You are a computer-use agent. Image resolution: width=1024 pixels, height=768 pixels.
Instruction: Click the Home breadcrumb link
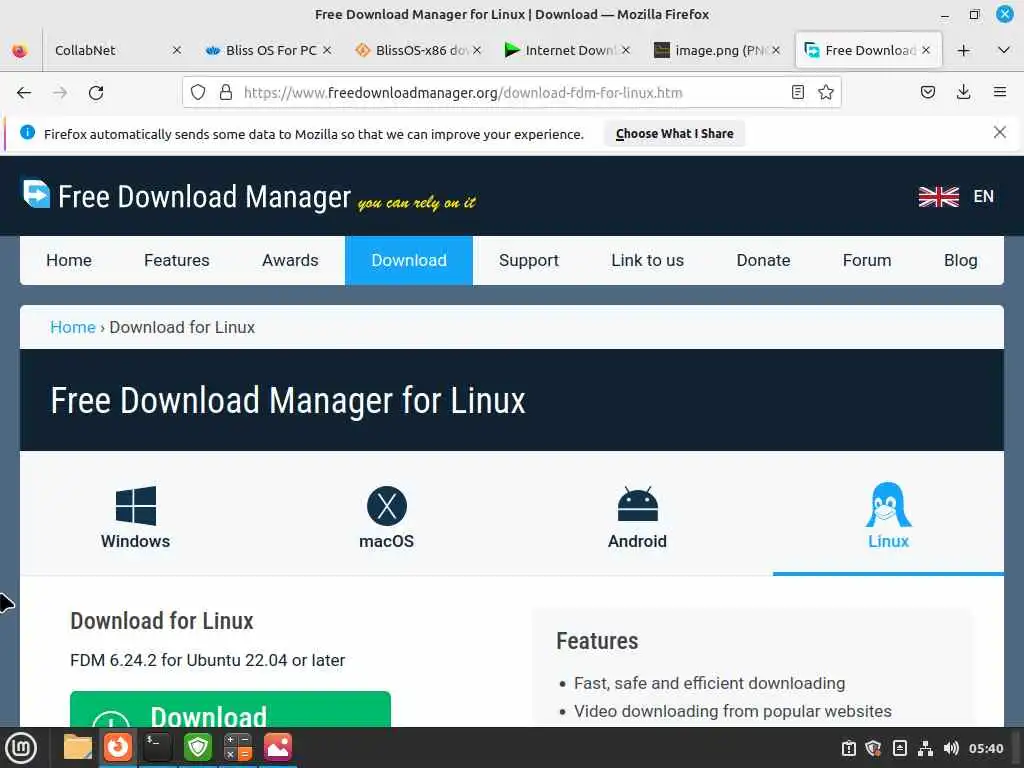click(x=72, y=327)
